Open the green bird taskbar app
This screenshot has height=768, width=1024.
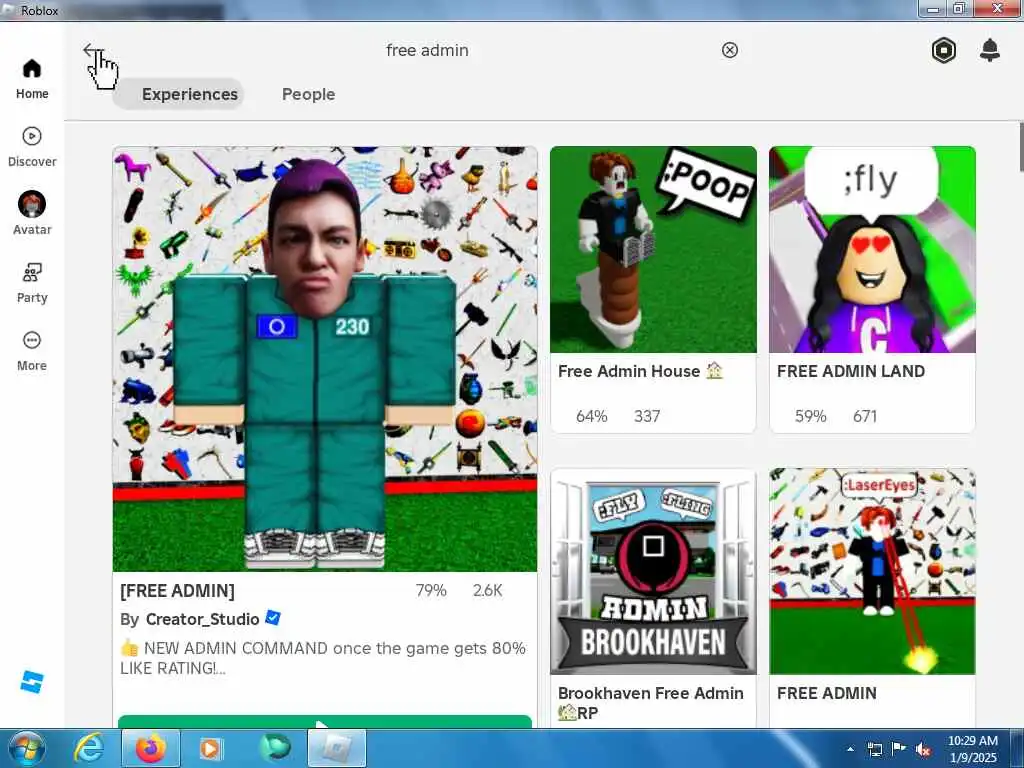click(274, 748)
